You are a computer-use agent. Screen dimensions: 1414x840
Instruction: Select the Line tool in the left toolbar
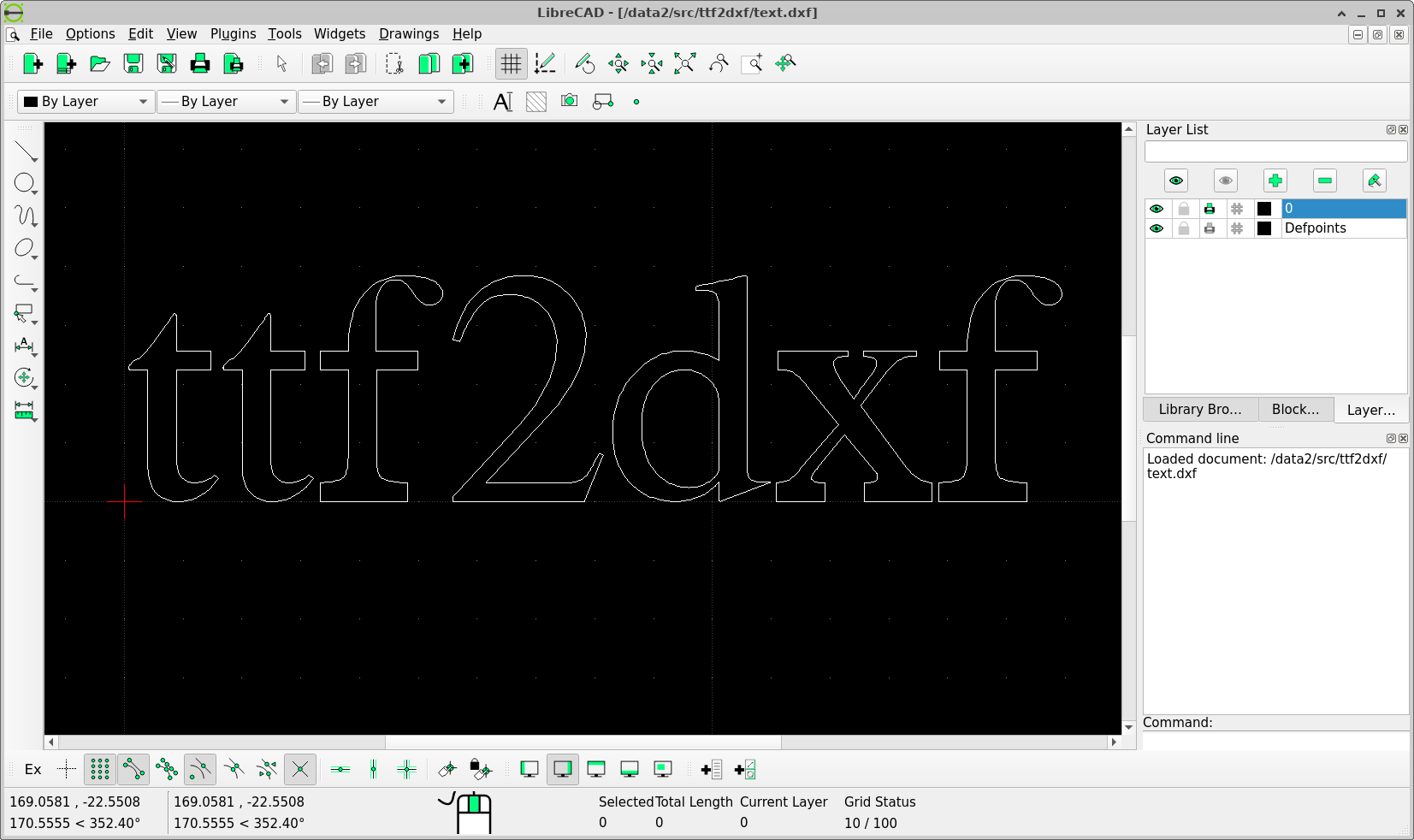(25, 151)
